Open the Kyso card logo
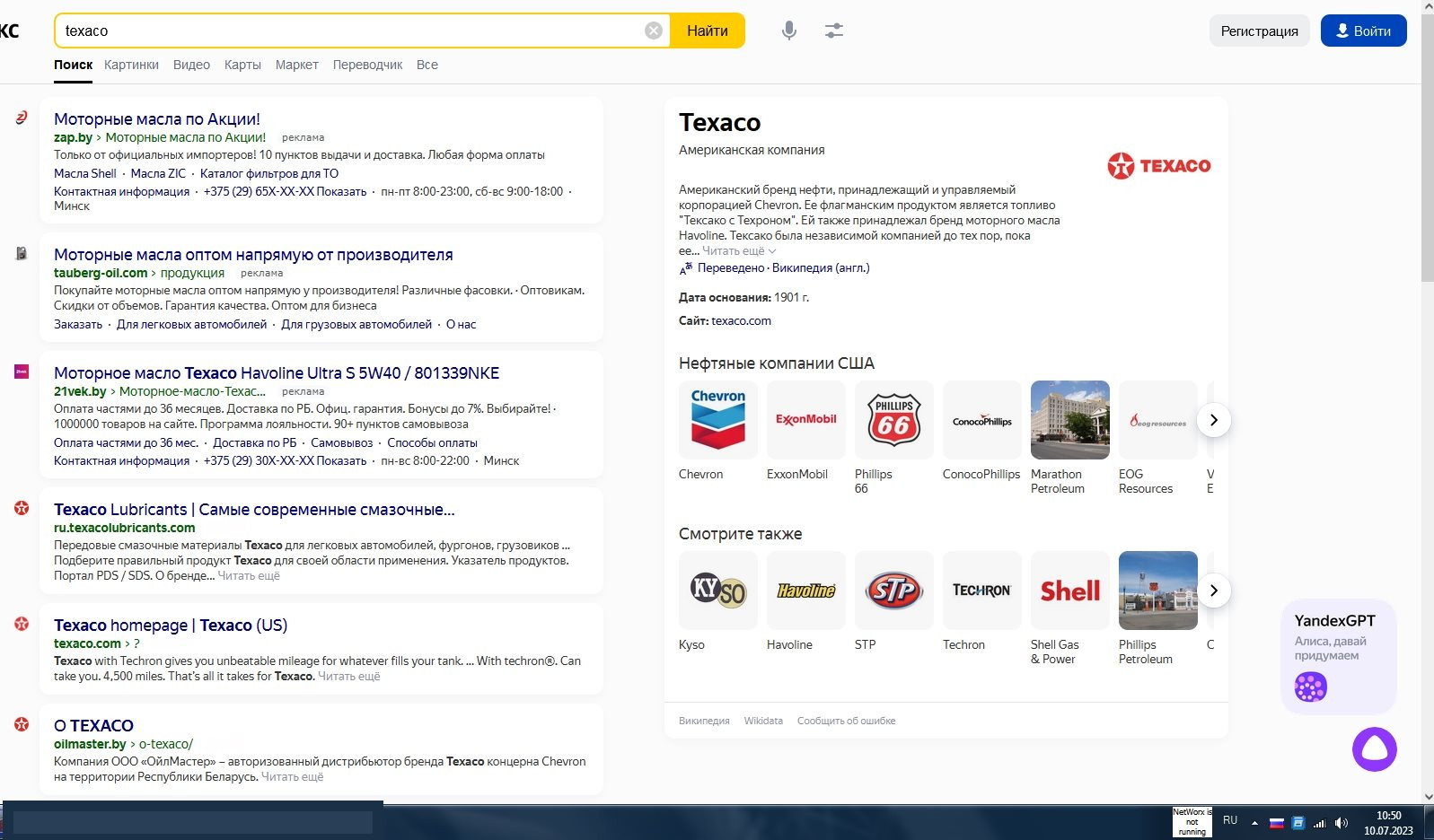 718,591
